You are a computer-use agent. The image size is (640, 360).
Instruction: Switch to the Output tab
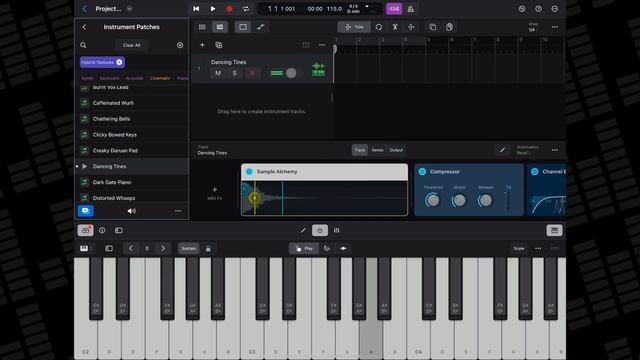point(396,150)
